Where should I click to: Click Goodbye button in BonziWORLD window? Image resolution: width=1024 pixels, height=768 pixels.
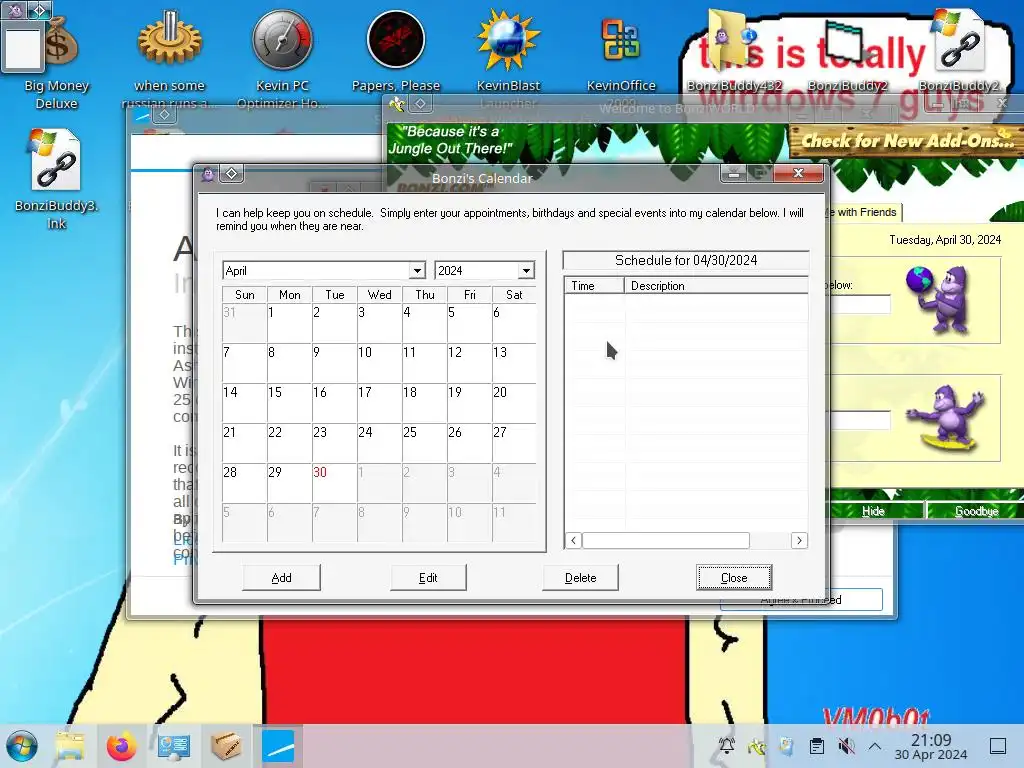(x=975, y=511)
